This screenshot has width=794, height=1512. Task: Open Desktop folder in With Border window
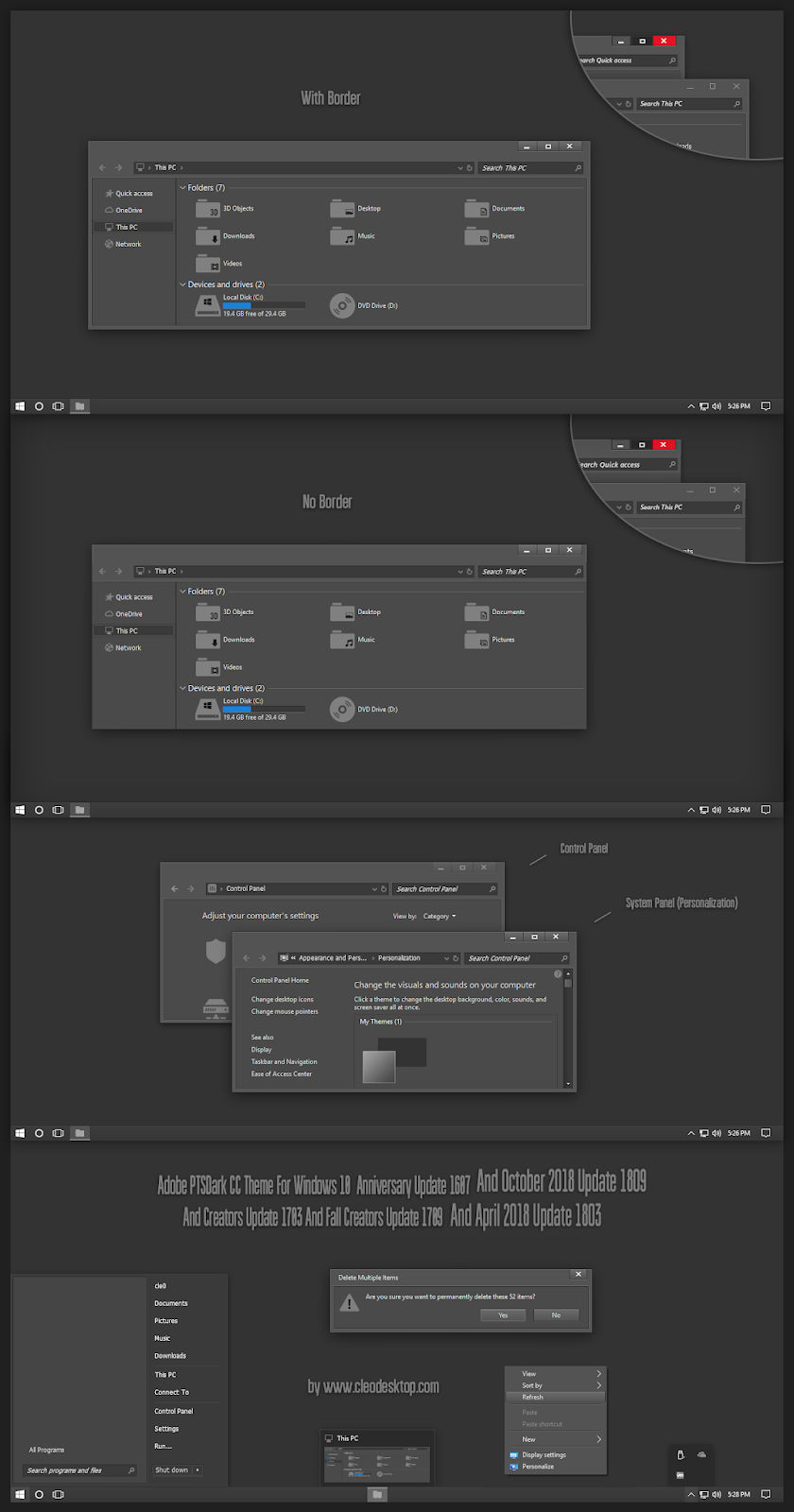(x=356, y=209)
